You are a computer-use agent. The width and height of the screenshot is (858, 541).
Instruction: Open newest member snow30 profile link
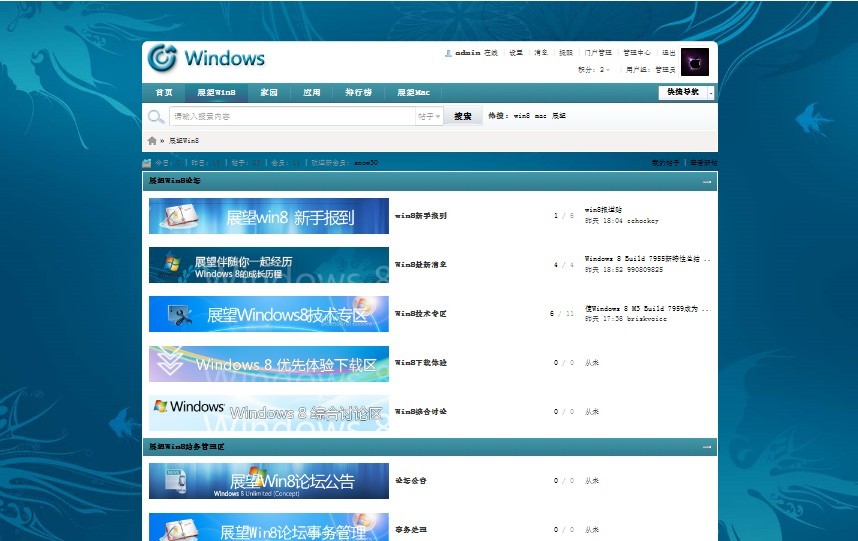coord(366,163)
